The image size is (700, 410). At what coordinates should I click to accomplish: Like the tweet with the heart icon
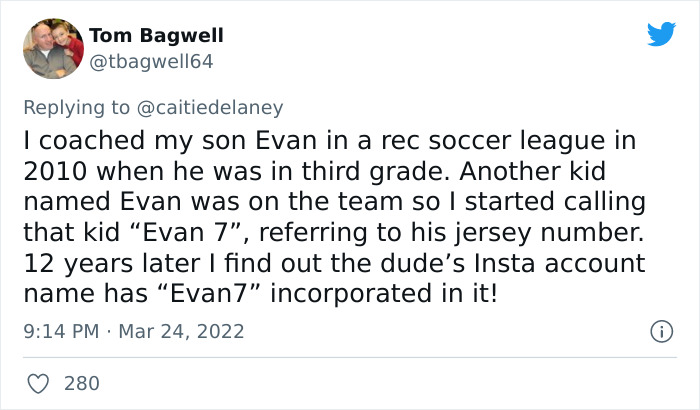[x=38, y=382]
